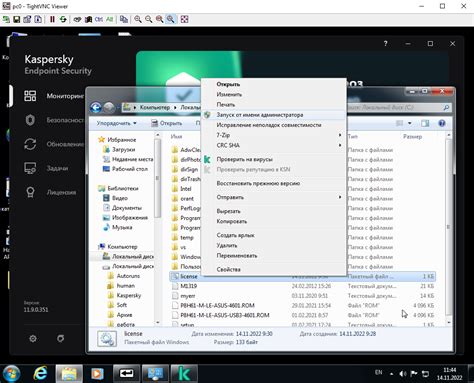This screenshot has width=474, height=383.
Task: Switch TightVNC to full screen icon
Action: point(184,19)
